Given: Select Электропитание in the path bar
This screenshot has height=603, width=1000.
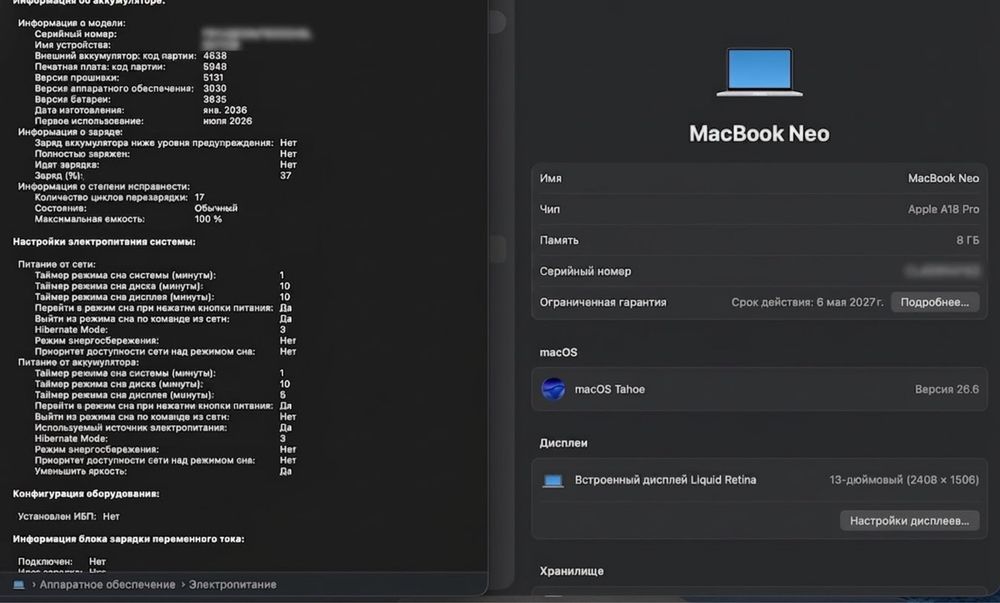Looking at the screenshot, I should point(233,585).
